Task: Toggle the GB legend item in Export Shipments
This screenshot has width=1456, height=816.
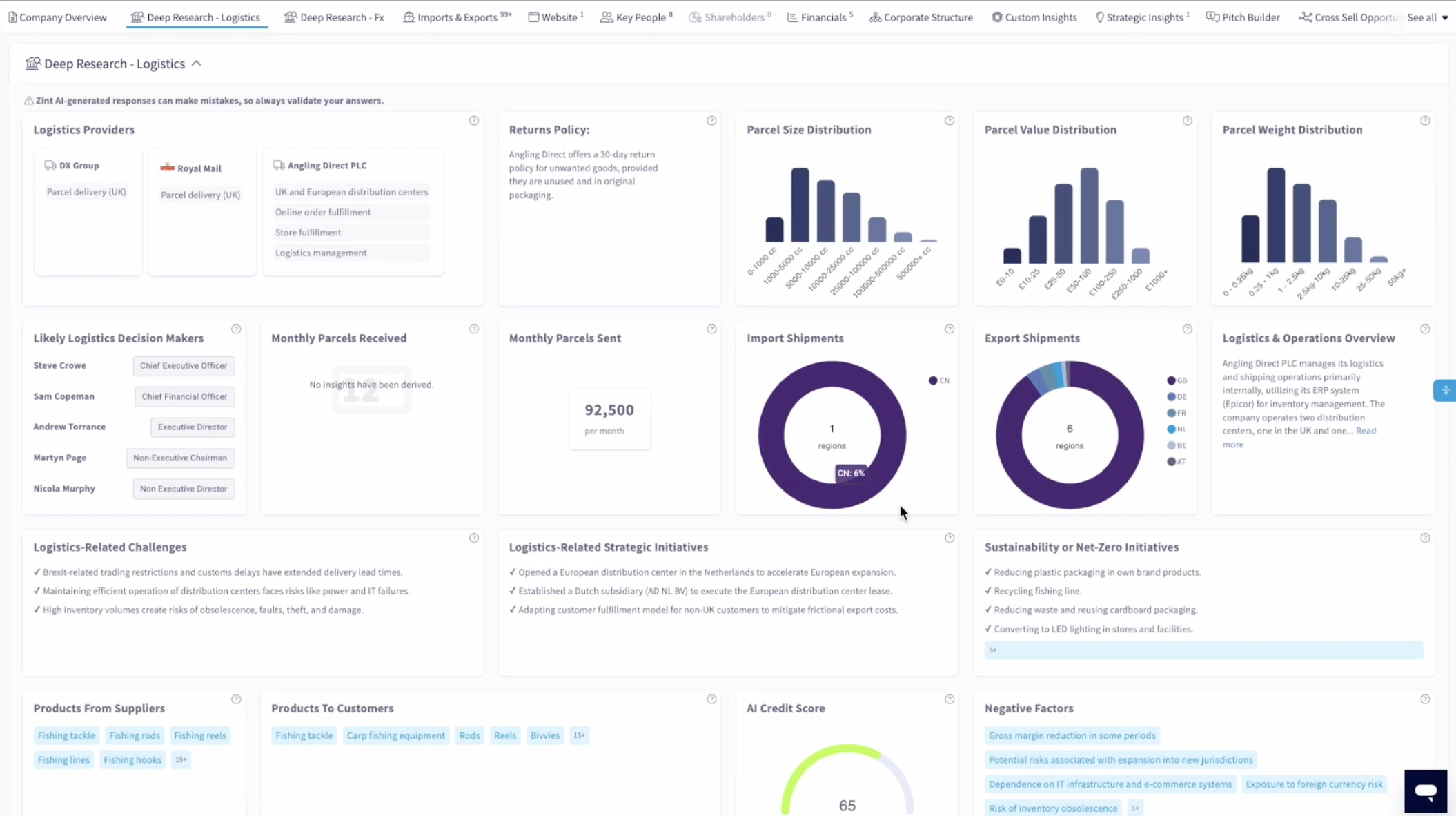Action: (x=1177, y=380)
